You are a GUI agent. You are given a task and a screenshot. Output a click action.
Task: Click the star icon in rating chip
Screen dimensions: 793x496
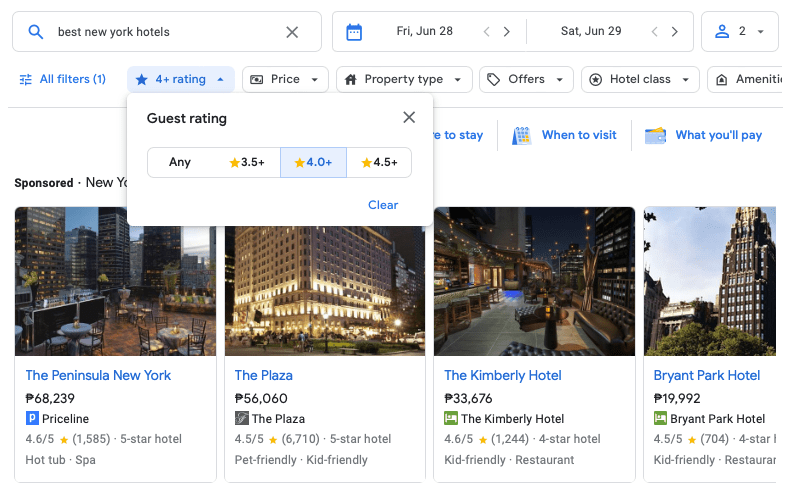pyautogui.click(x=142, y=79)
